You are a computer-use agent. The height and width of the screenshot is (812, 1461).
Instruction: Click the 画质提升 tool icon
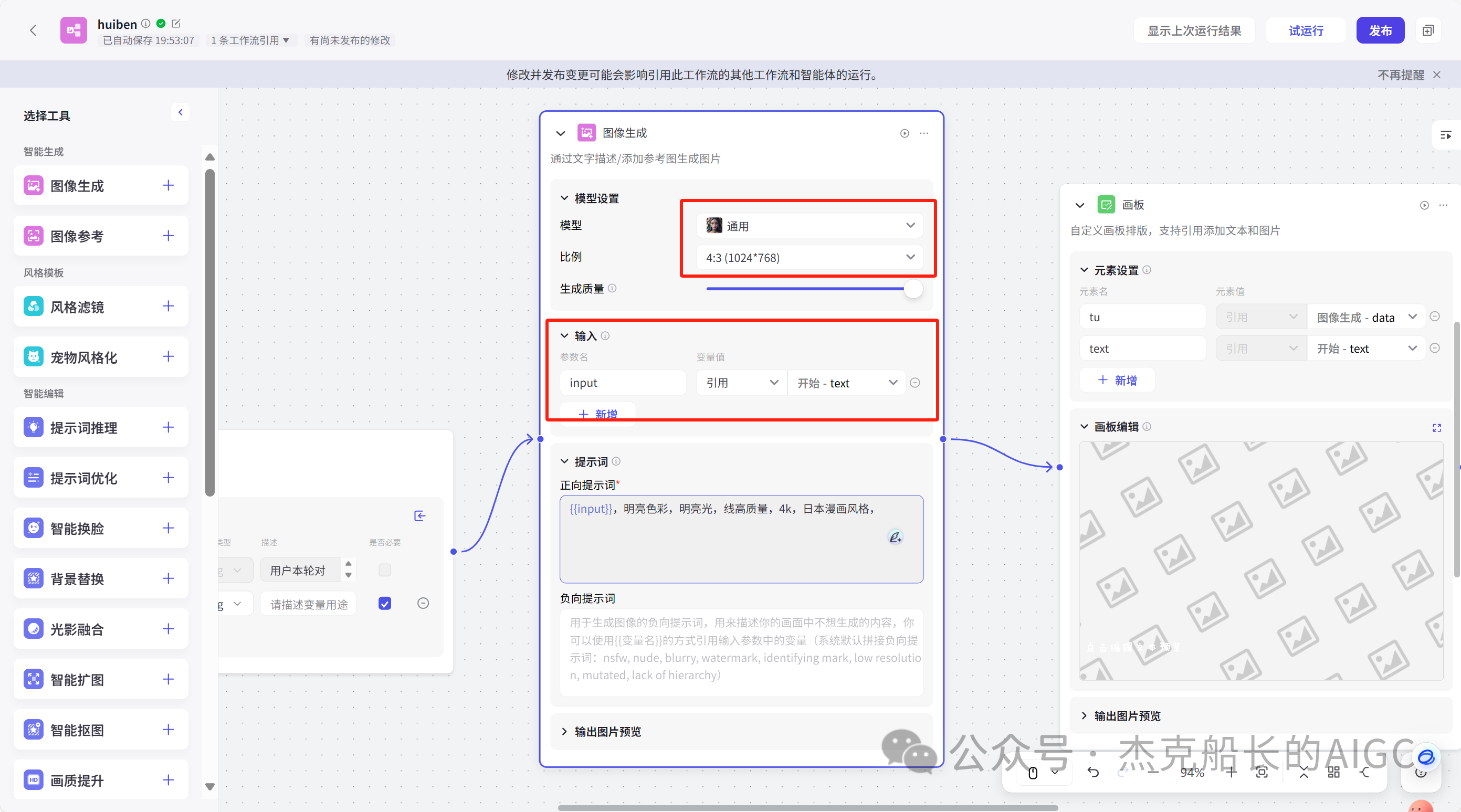33,779
